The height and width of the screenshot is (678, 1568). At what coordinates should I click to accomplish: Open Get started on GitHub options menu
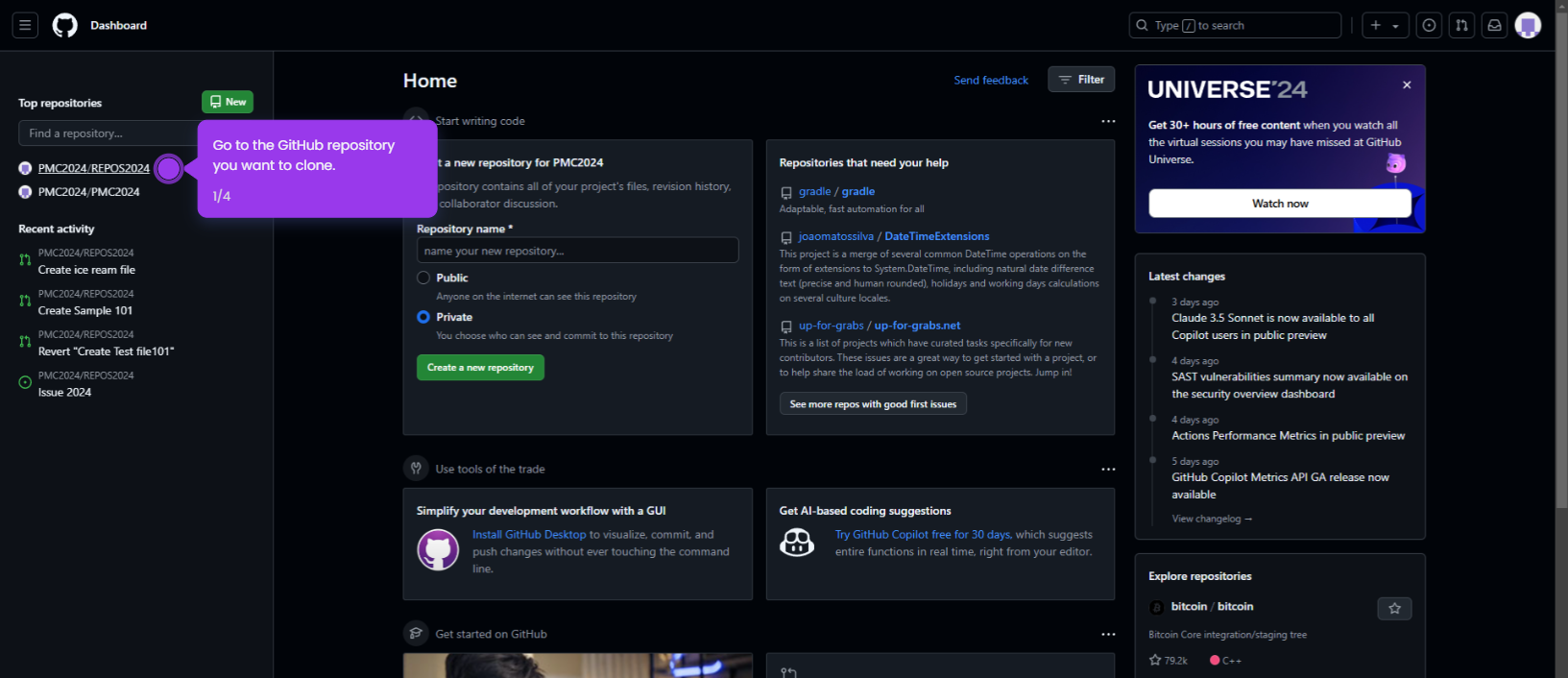1108,635
